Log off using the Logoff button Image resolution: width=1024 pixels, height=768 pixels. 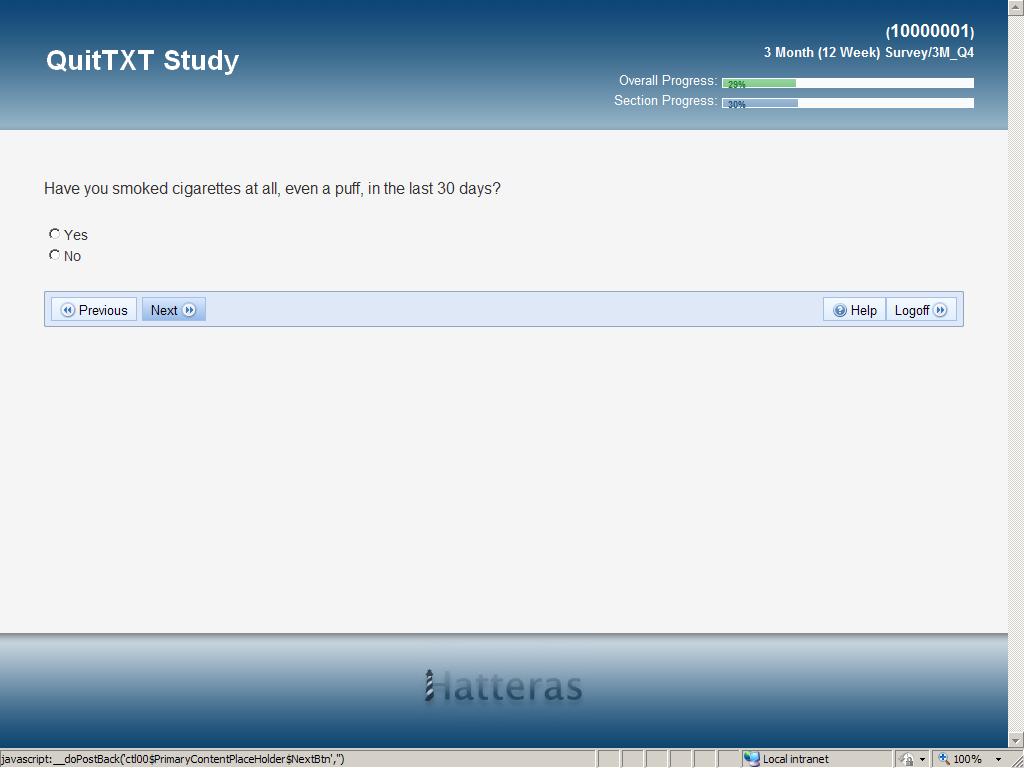click(x=921, y=310)
